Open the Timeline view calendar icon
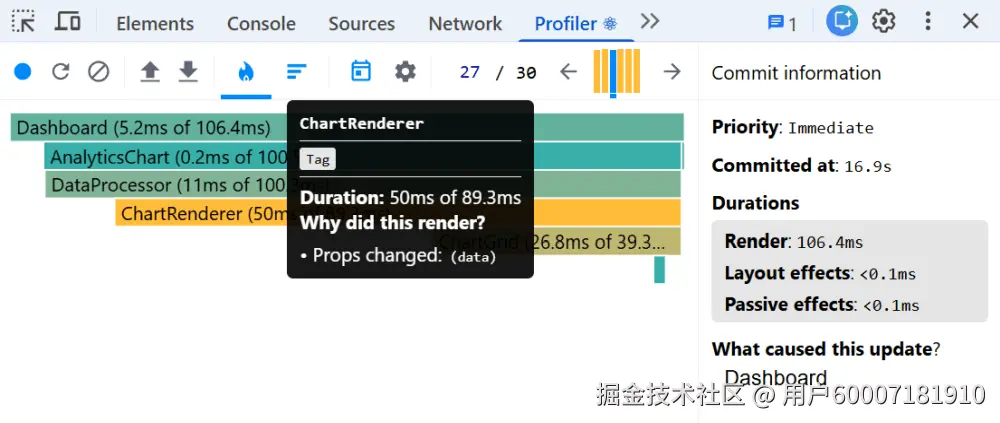The image size is (1000, 423). click(x=361, y=71)
